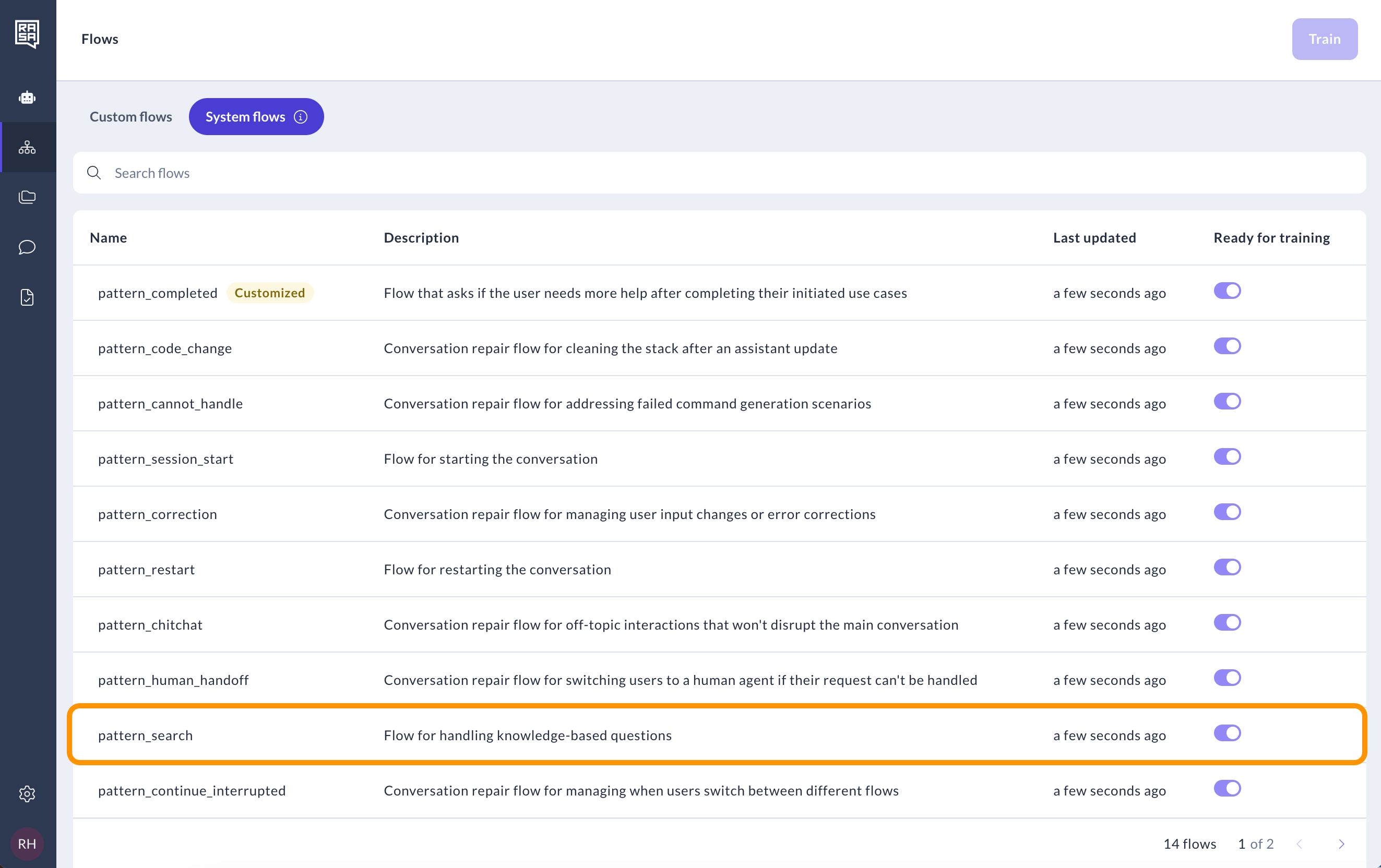Open the assistant bot icon in the sidebar
Image resolution: width=1381 pixels, height=868 pixels.
coord(27,98)
